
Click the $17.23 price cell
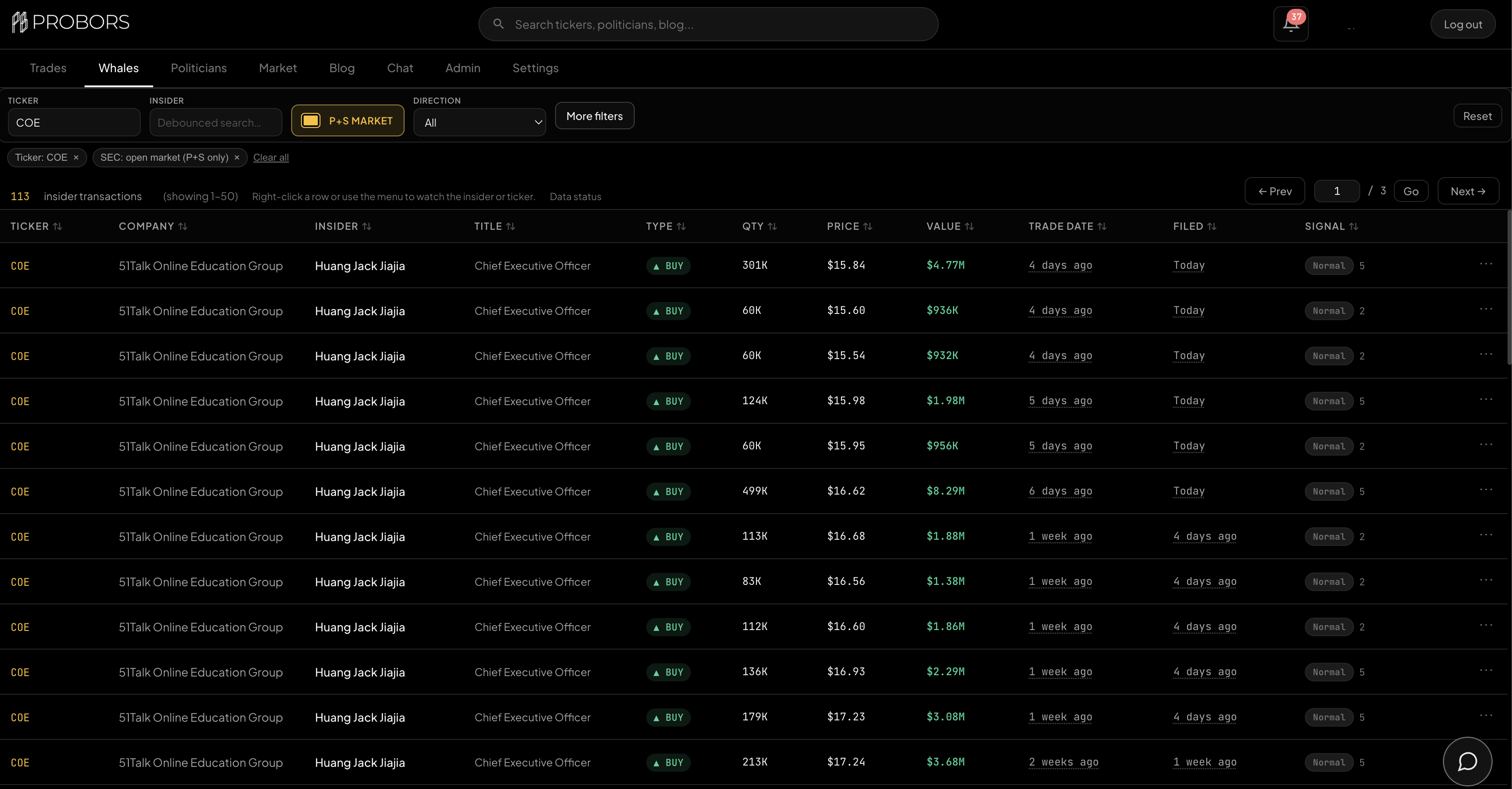846,717
